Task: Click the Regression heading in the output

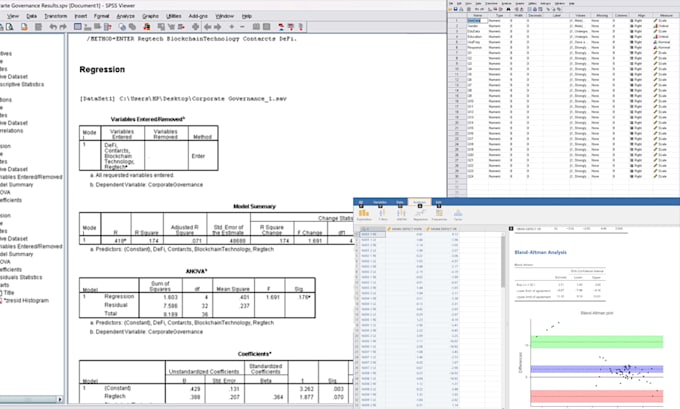Action: [x=102, y=69]
